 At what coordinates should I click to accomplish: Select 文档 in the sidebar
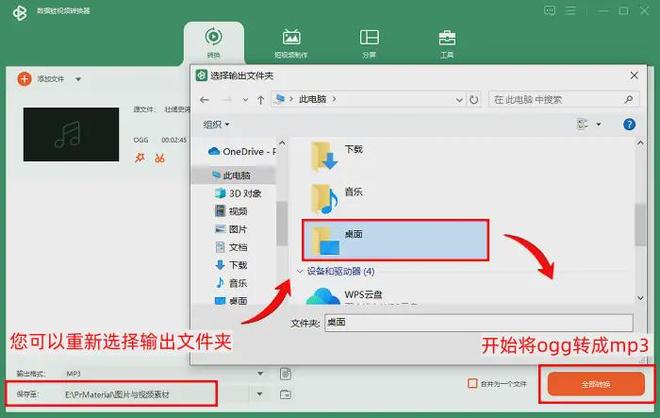pos(231,247)
